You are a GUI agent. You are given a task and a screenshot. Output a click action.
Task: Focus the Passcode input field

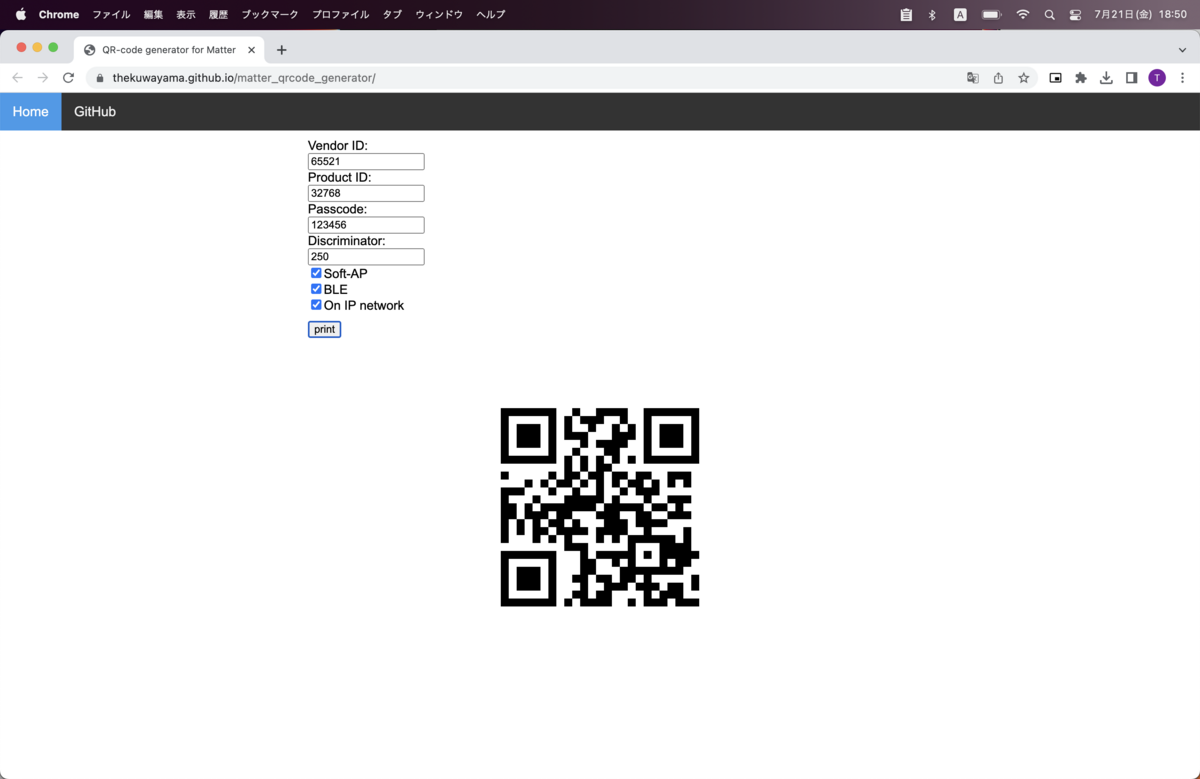[x=366, y=225]
